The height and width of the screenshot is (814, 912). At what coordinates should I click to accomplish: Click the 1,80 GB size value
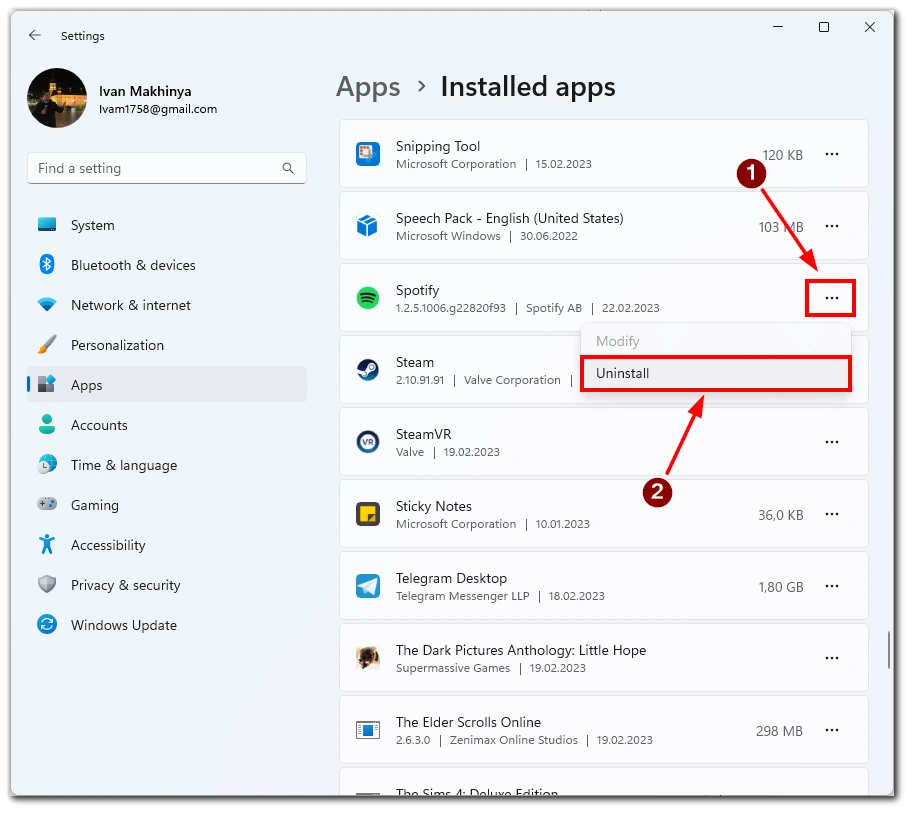[782, 588]
